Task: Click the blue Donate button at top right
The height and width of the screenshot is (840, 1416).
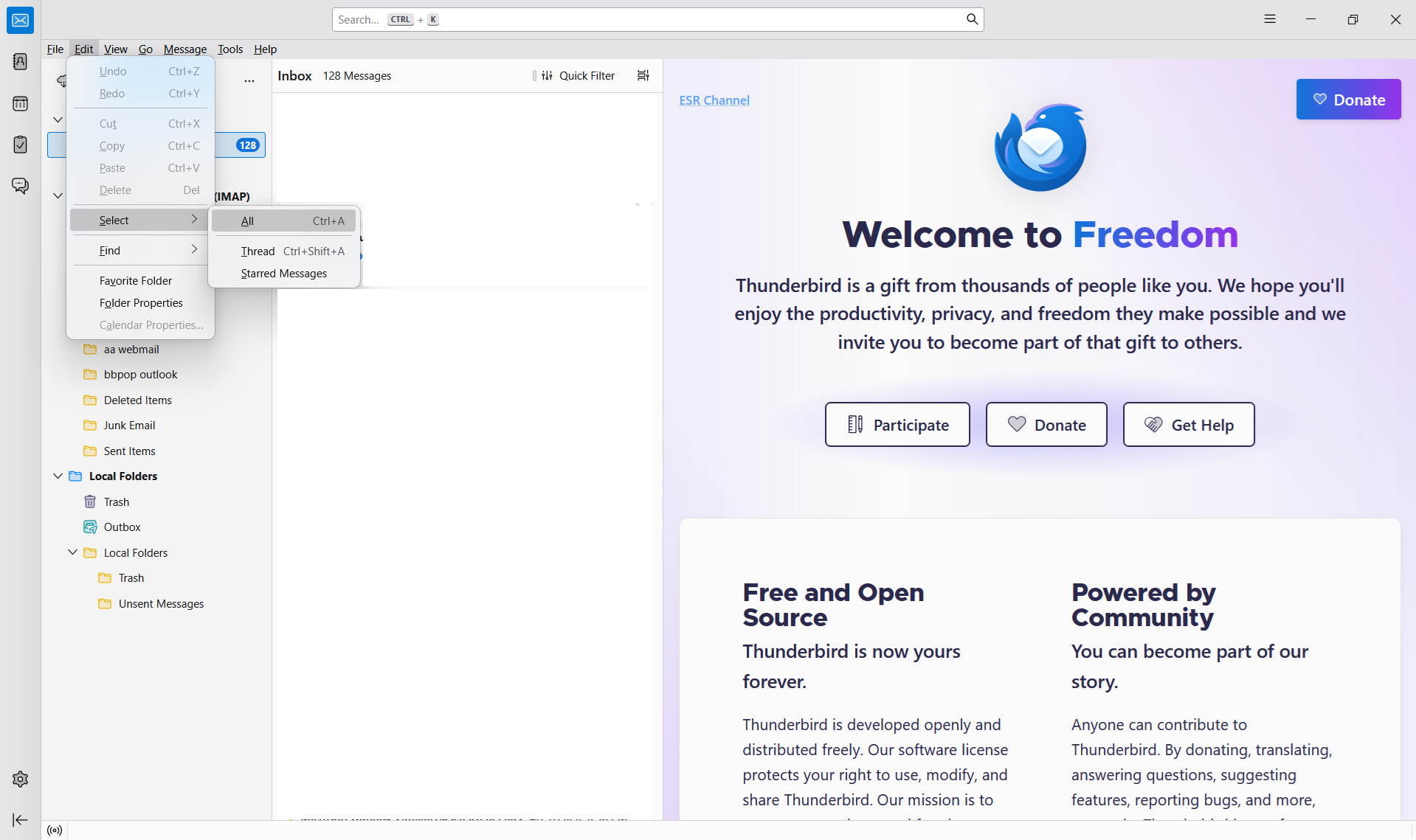Action: click(1348, 100)
